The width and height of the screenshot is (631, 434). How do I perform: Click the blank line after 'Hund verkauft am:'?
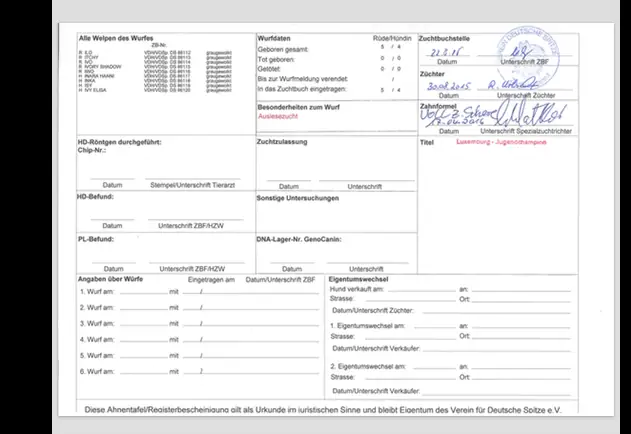[x=422, y=291]
